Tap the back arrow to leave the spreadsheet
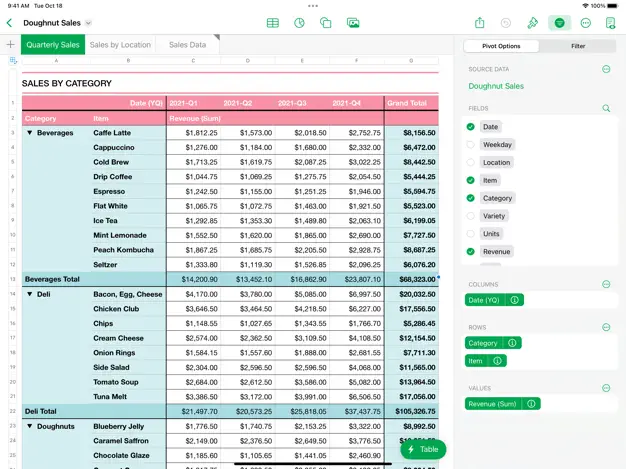The height and width of the screenshot is (469, 626). pyautogui.click(x=10, y=22)
